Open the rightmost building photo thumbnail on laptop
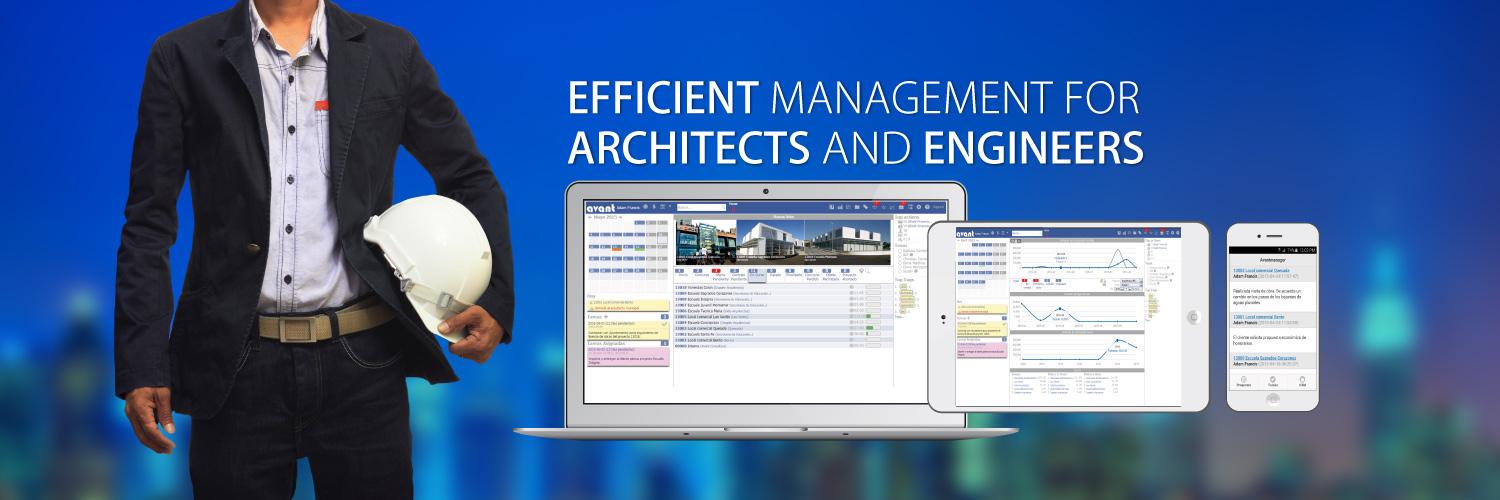1500x500 pixels. coord(848,242)
